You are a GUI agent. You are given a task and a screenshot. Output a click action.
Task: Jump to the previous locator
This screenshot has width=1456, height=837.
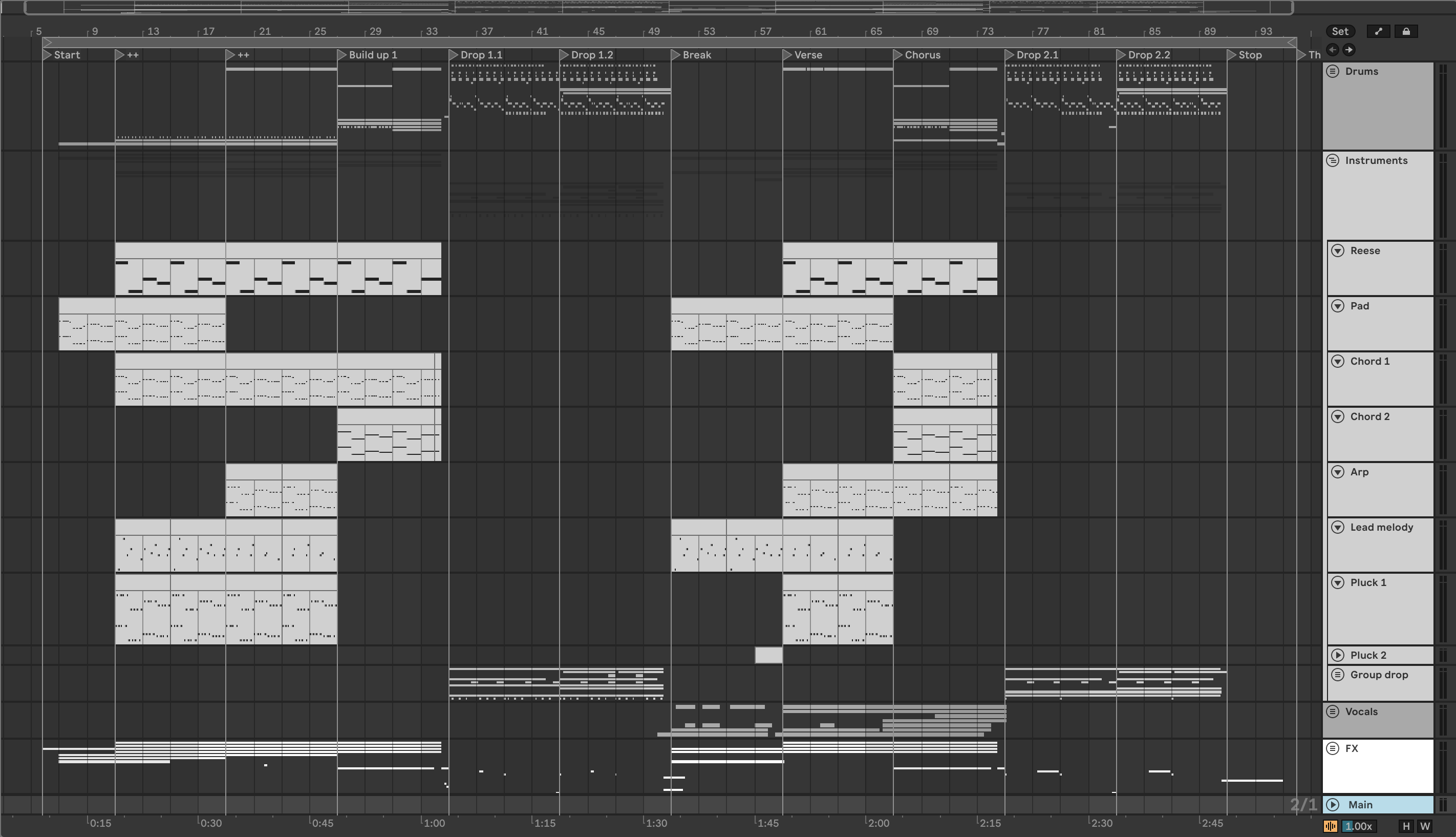point(1333,50)
